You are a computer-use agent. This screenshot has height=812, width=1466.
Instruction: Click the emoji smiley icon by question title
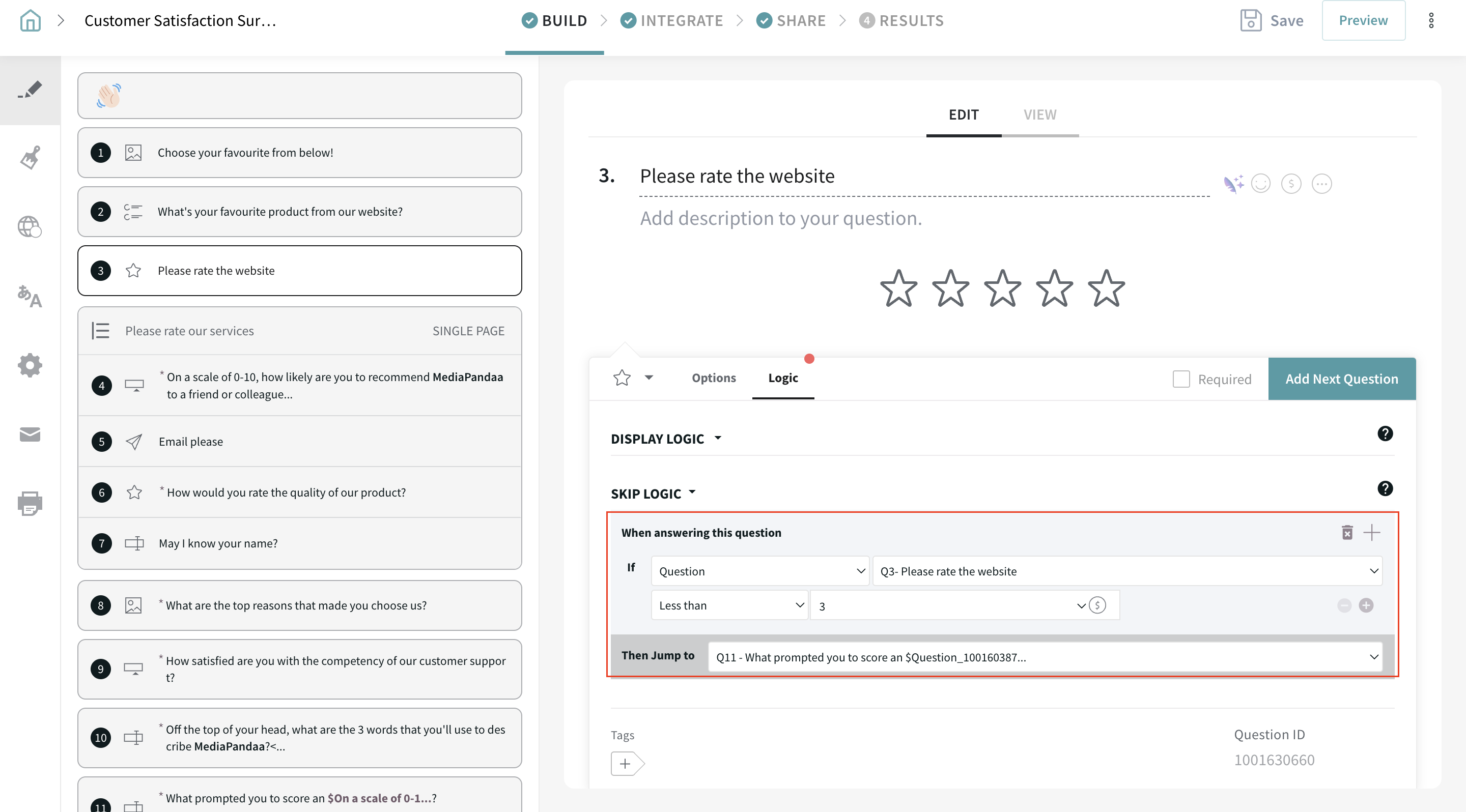pyautogui.click(x=1260, y=184)
